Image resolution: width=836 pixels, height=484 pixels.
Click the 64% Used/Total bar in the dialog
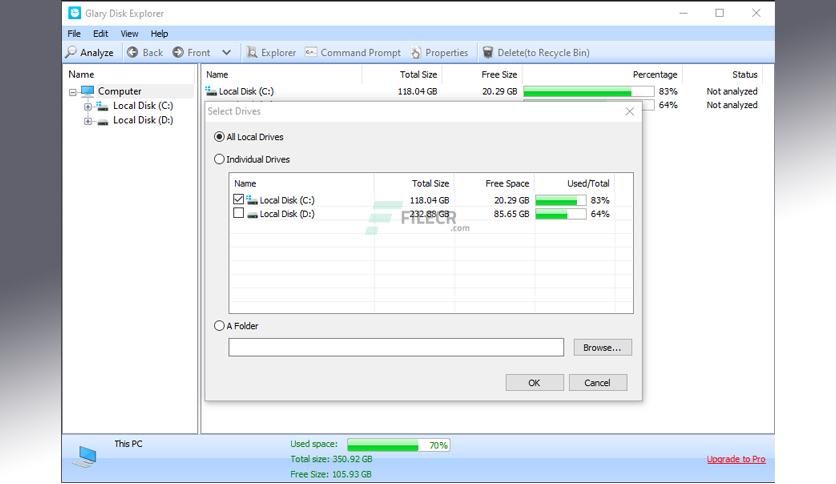(560, 214)
